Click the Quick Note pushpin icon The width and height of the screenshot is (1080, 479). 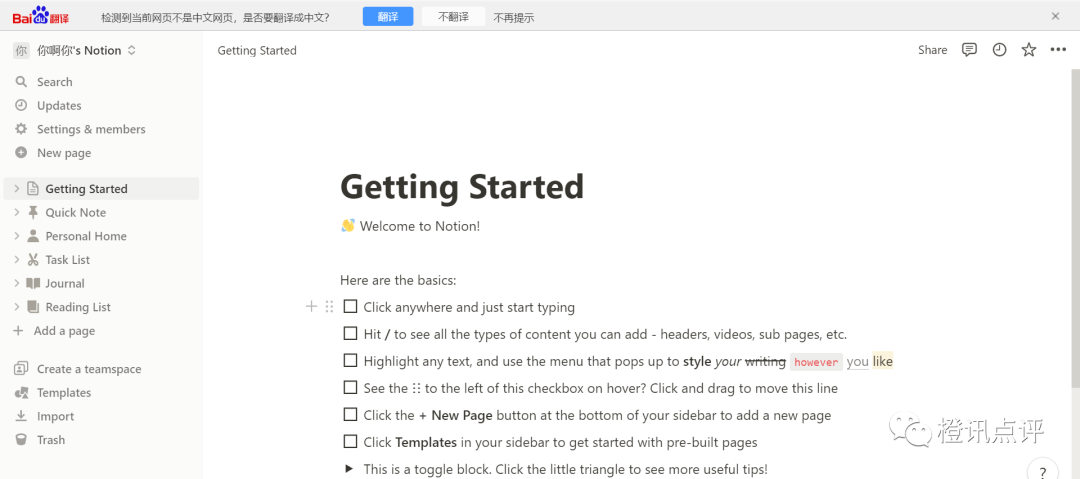click(x=32, y=212)
